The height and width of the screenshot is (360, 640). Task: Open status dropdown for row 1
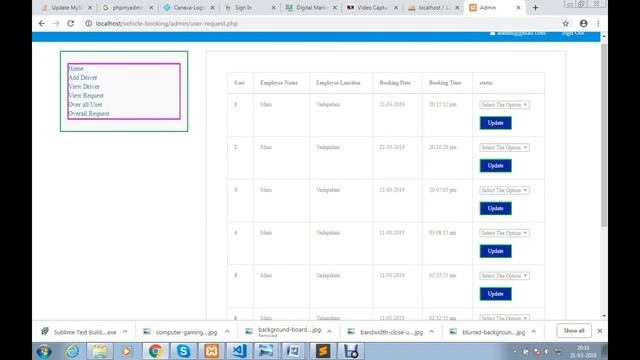pos(504,105)
